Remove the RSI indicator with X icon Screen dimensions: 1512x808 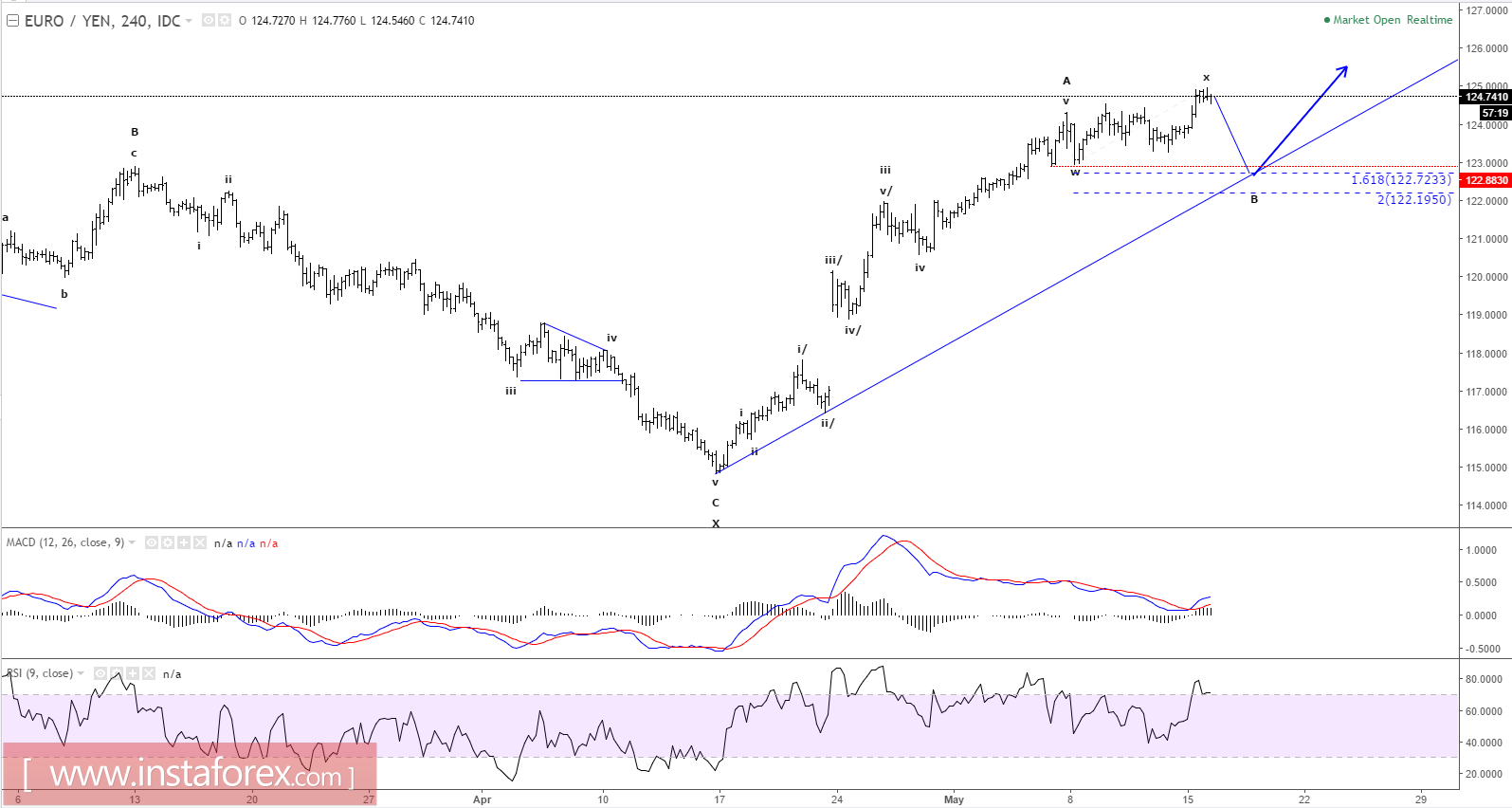pyautogui.click(x=149, y=673)
